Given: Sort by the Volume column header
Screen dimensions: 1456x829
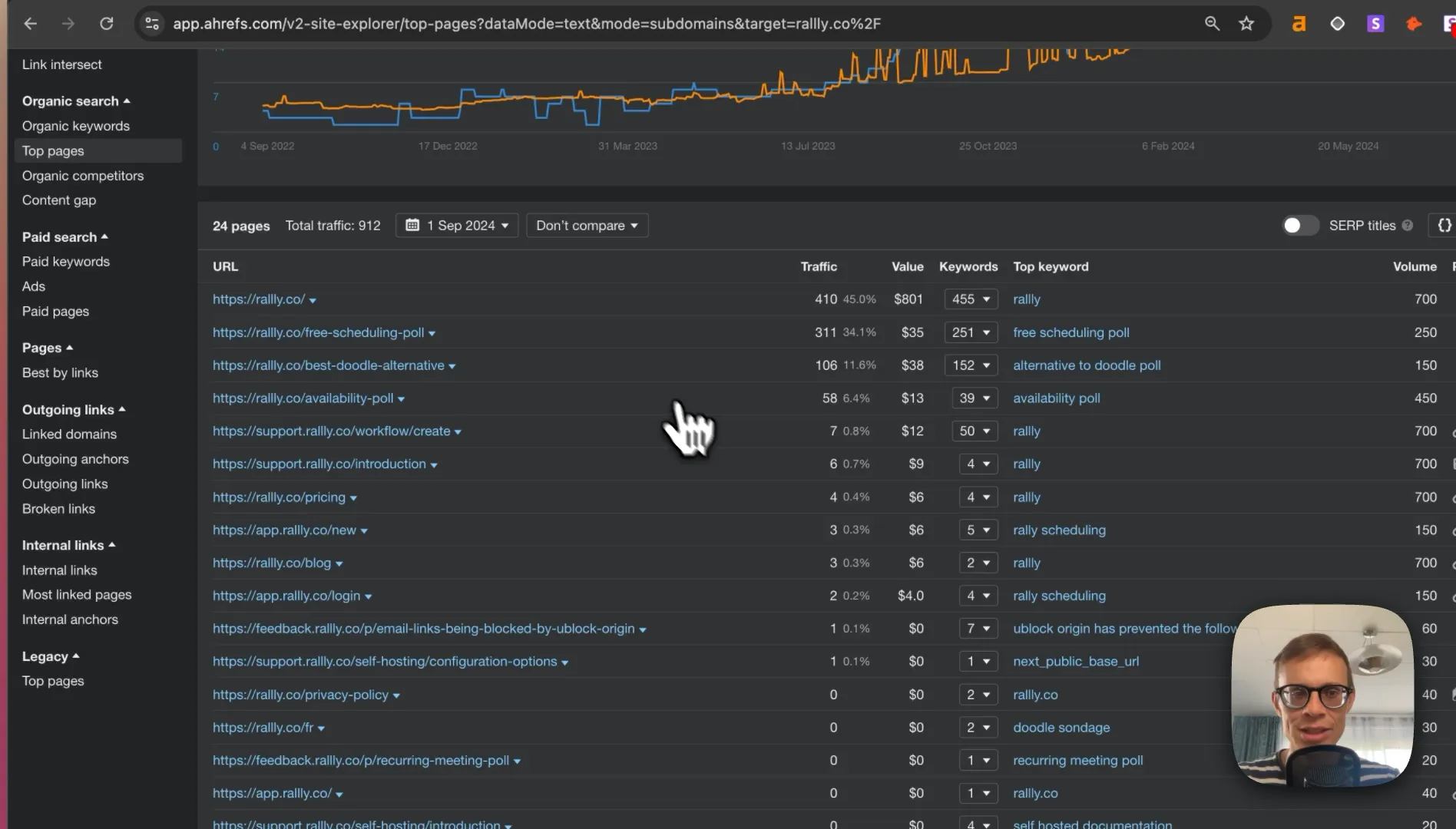Looking at the screenshot, I should pyautogui.click(x=1415, y=266).
